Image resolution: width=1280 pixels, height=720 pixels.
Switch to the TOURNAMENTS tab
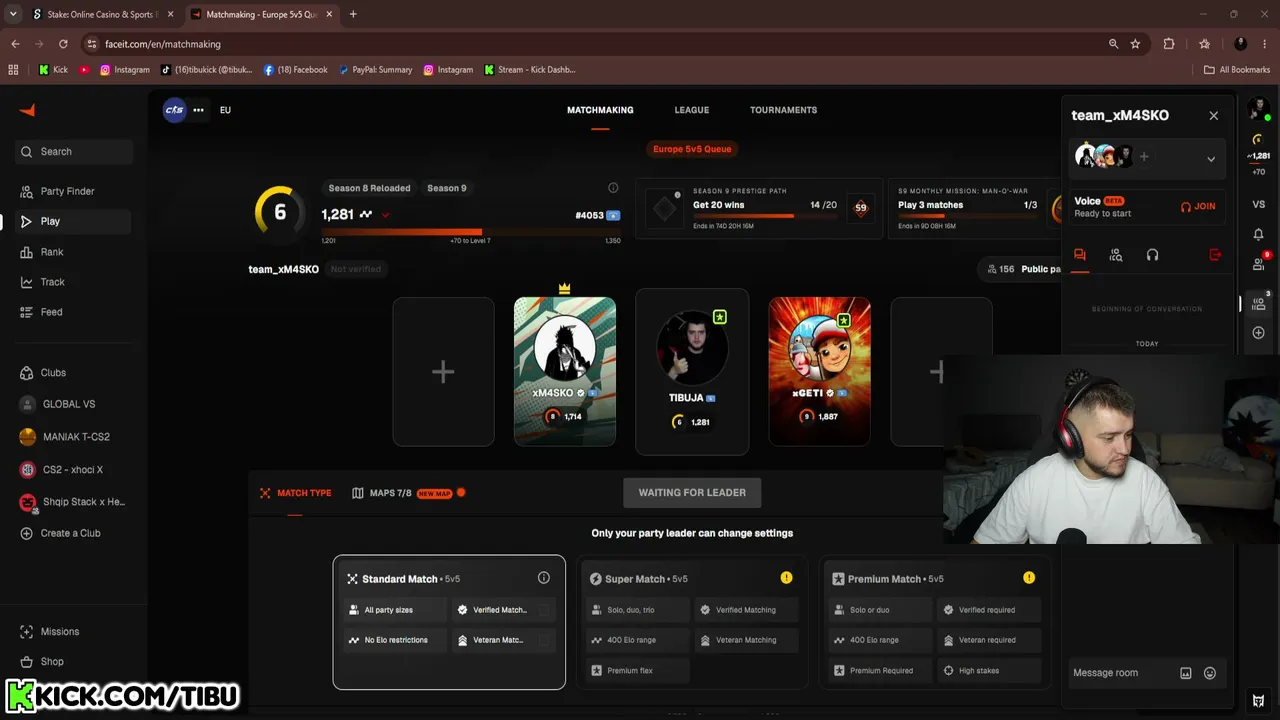pyautogui.click(x=783, y=110)
